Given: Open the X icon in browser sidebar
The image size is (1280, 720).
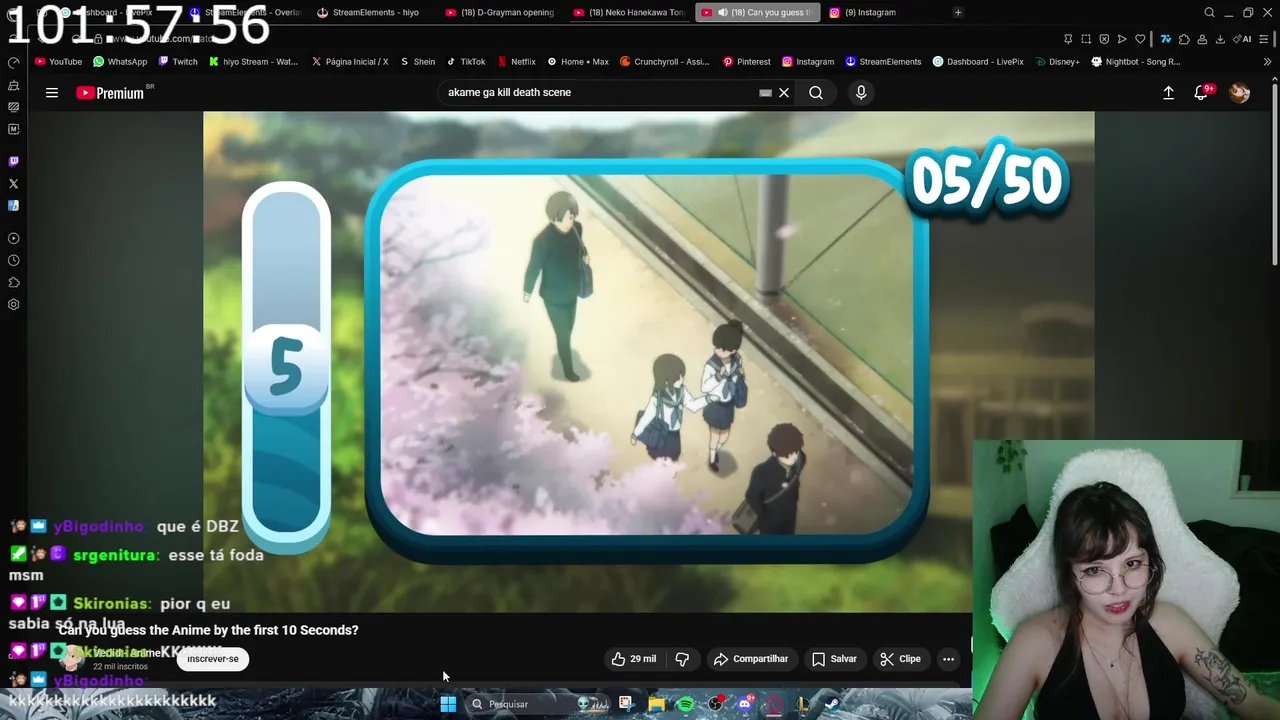Looking at the screenshot, I should 13,184.
